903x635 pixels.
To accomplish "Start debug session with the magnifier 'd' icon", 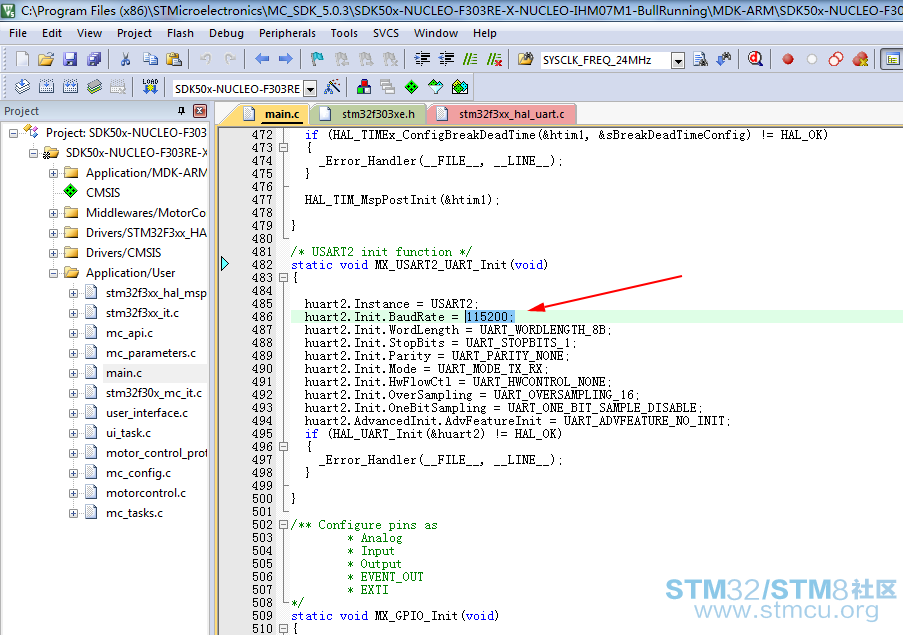I will (755, 59).
